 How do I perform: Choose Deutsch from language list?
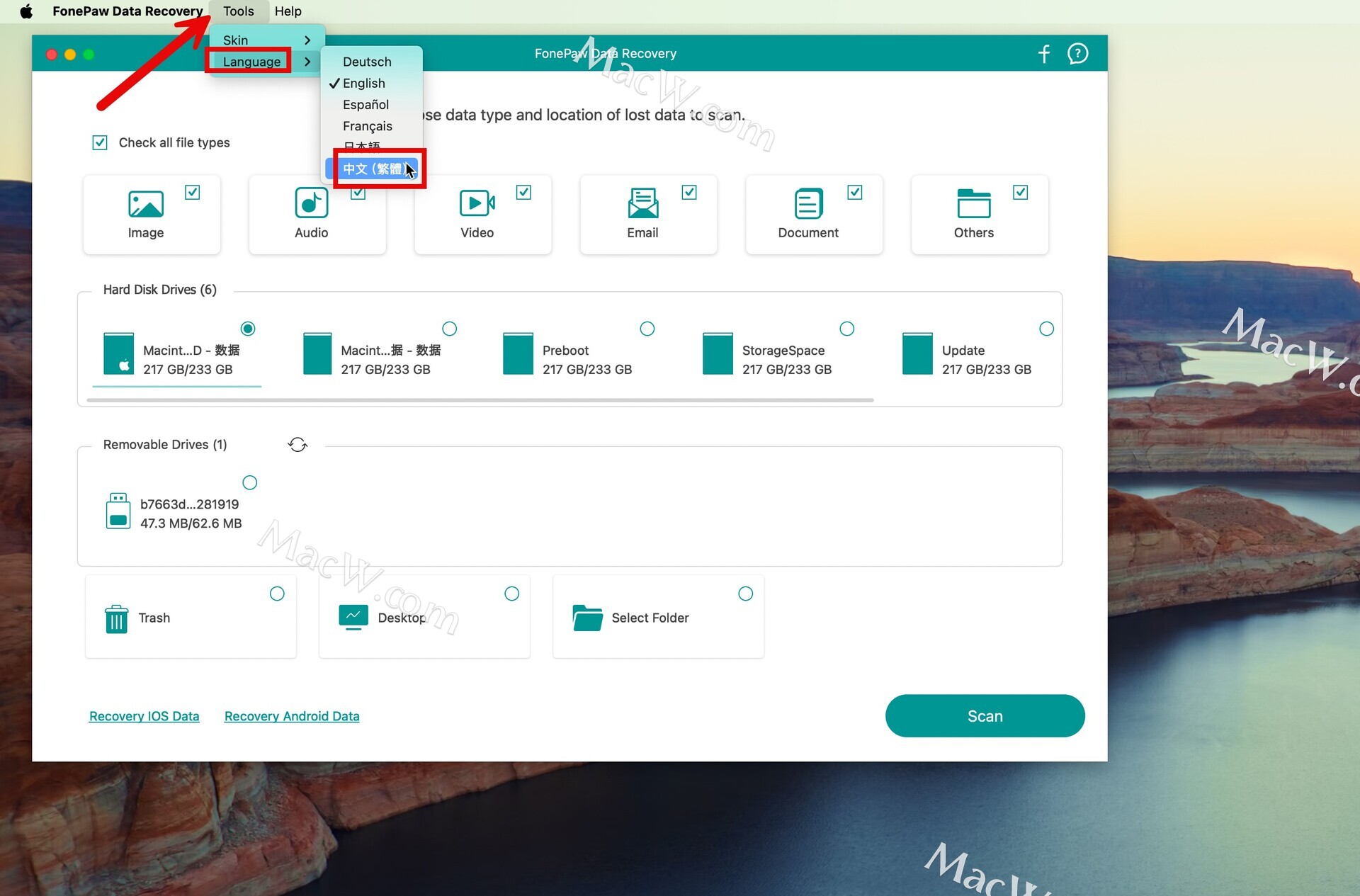367,62
